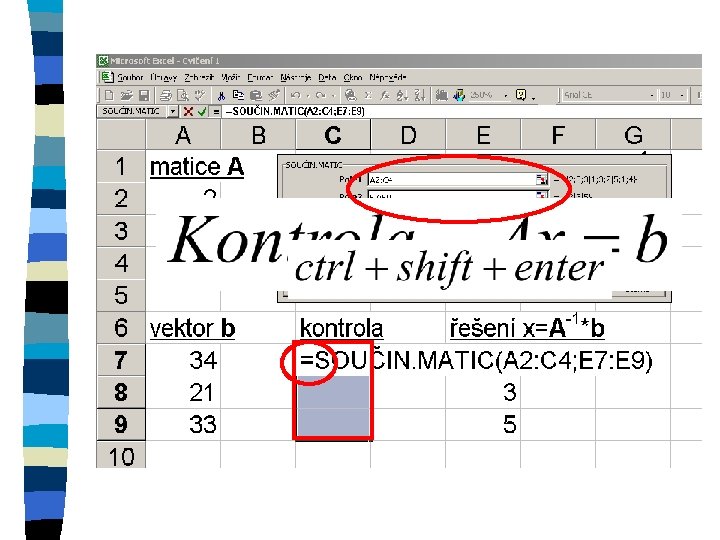Image resolution: width=720 pixels, height=540 pixels.
Task: Click the Open file icon
Action: 126,95
